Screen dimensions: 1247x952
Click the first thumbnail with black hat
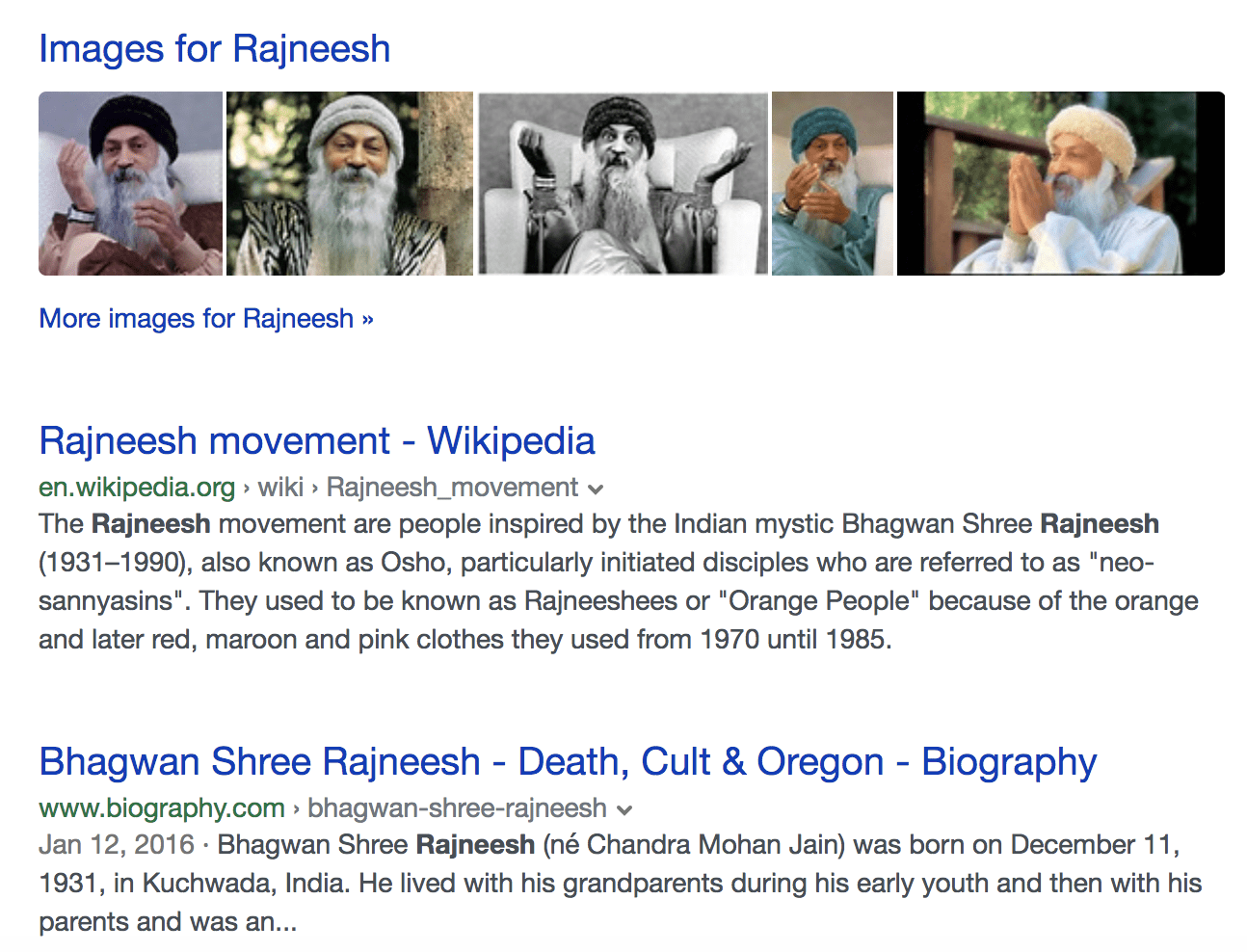130,183
